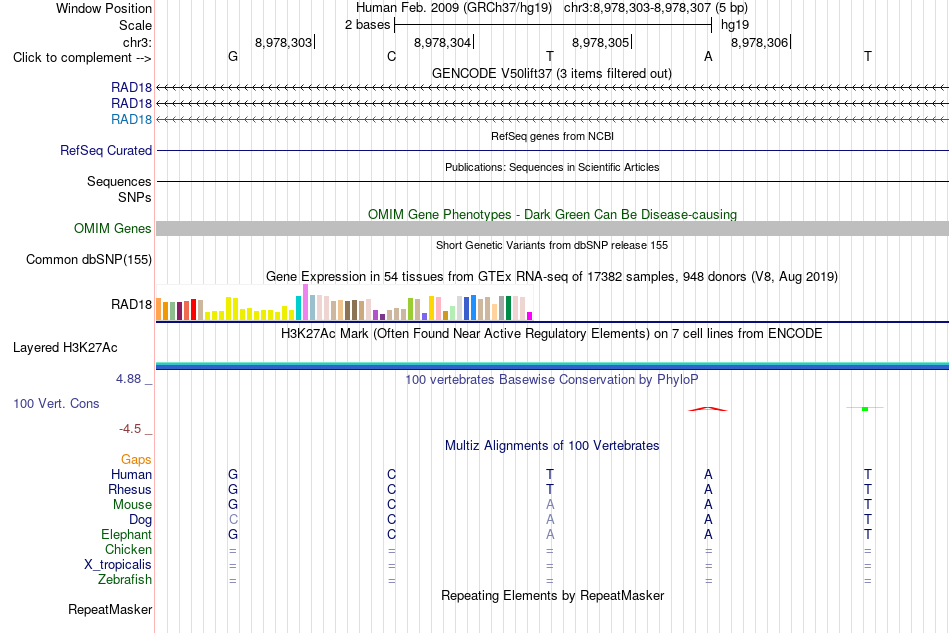The width and height of the screenshot is (950, 633).
Task: Click the green PhyloP conservation mark
Action: (865, 409)
